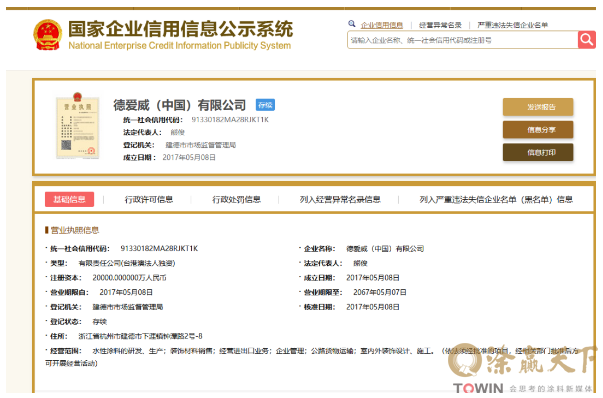Click the credit code in the header card
Viewport: 603px width, 398px height.
[x=230, y=120]
